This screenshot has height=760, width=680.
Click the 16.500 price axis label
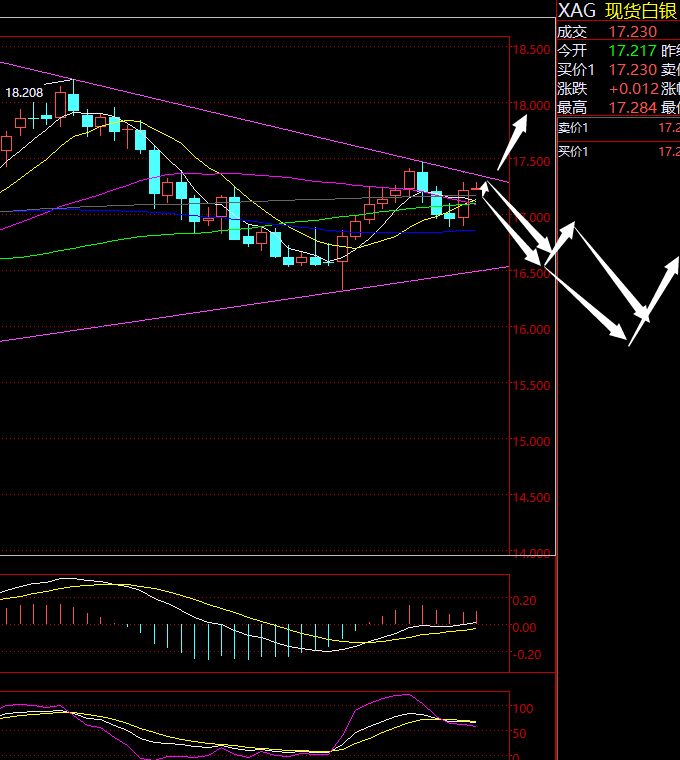(530, 274)
